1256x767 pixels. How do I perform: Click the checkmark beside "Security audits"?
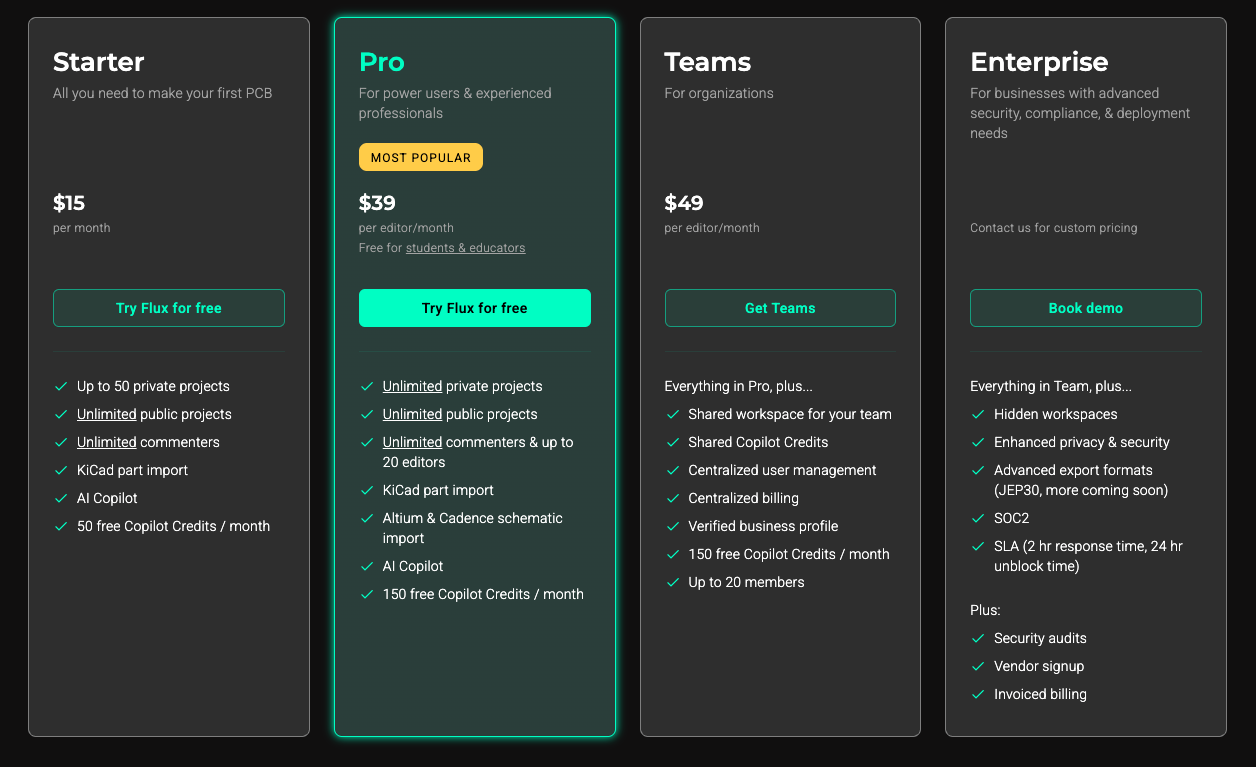tap(978, 638)
